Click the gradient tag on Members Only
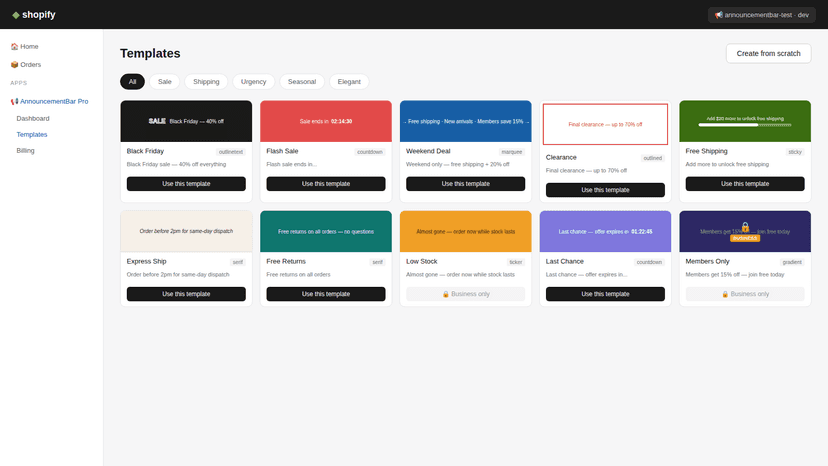The image size is (828, 466). (792, 262)
